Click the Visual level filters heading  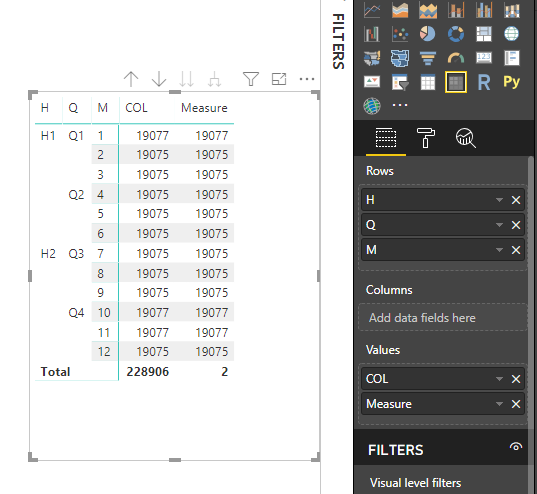pyautogui.click(x=415, y=483)
